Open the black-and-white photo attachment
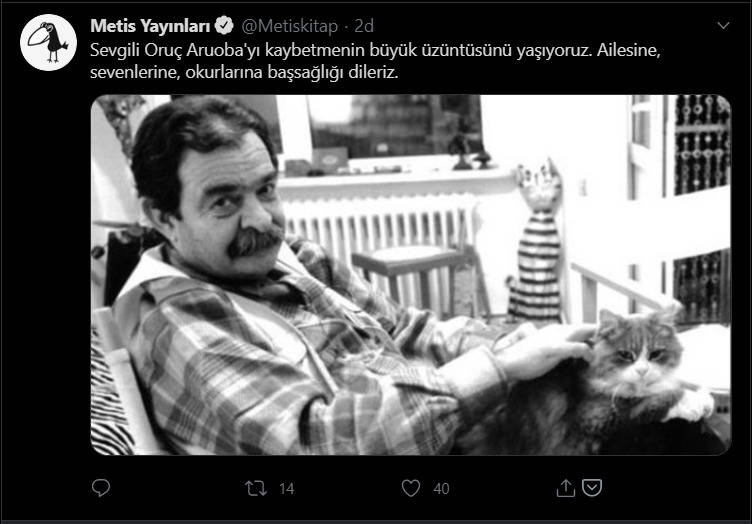 (x=411, y=275)
